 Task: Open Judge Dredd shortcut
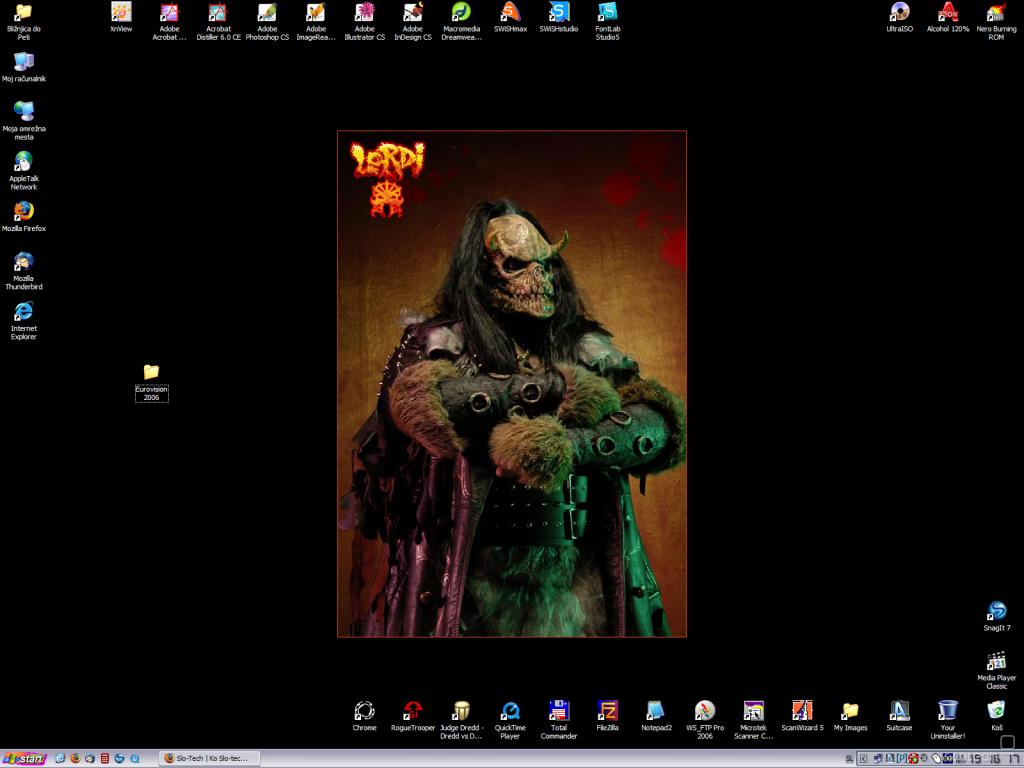[x=461, y=720]
